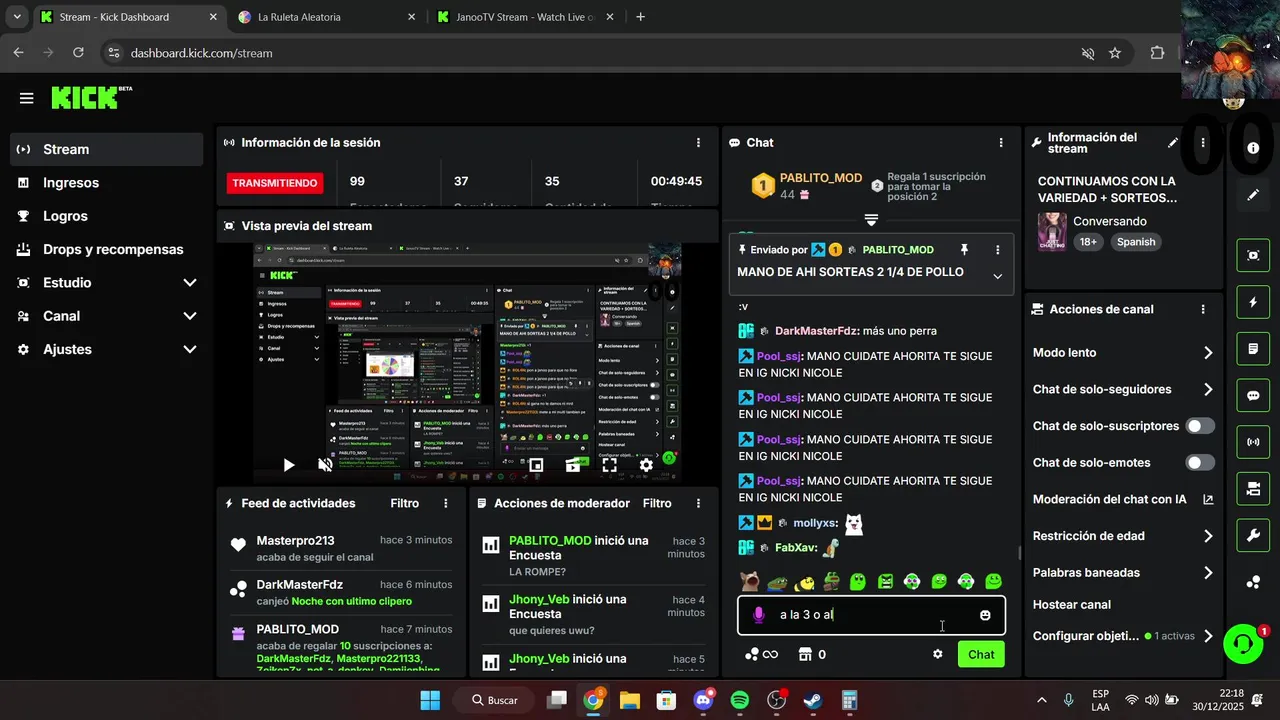Open session information three-dot menu
This screenshot has width=1280, height=720.
698,143
